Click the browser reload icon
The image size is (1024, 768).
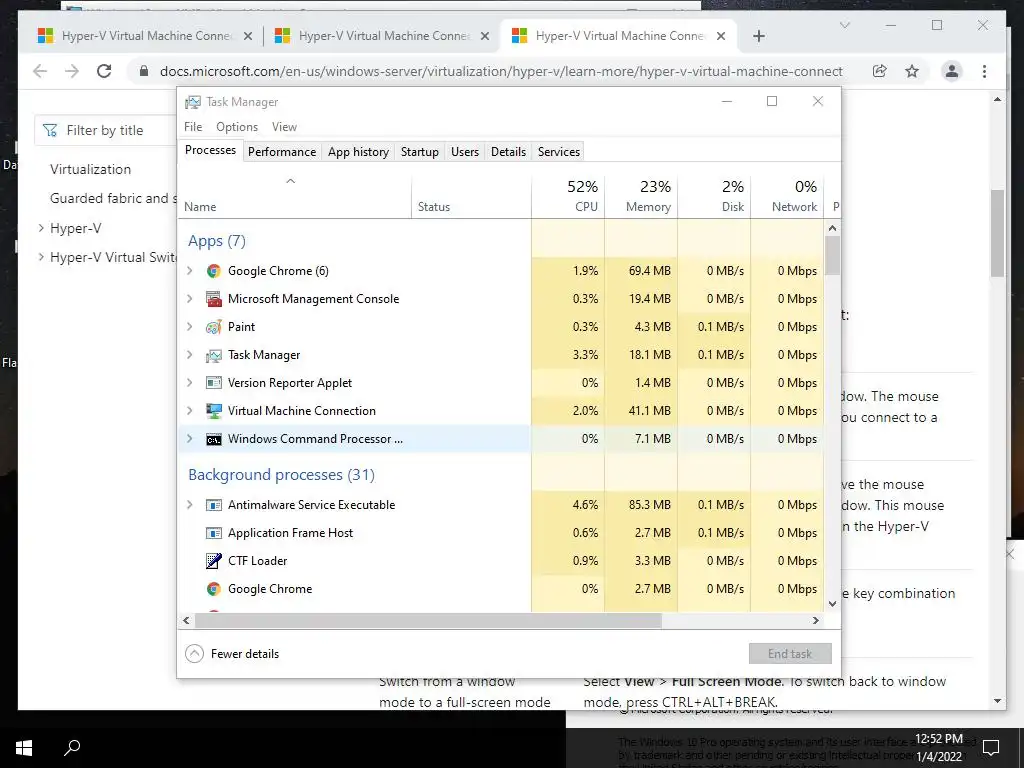[104, 71]
